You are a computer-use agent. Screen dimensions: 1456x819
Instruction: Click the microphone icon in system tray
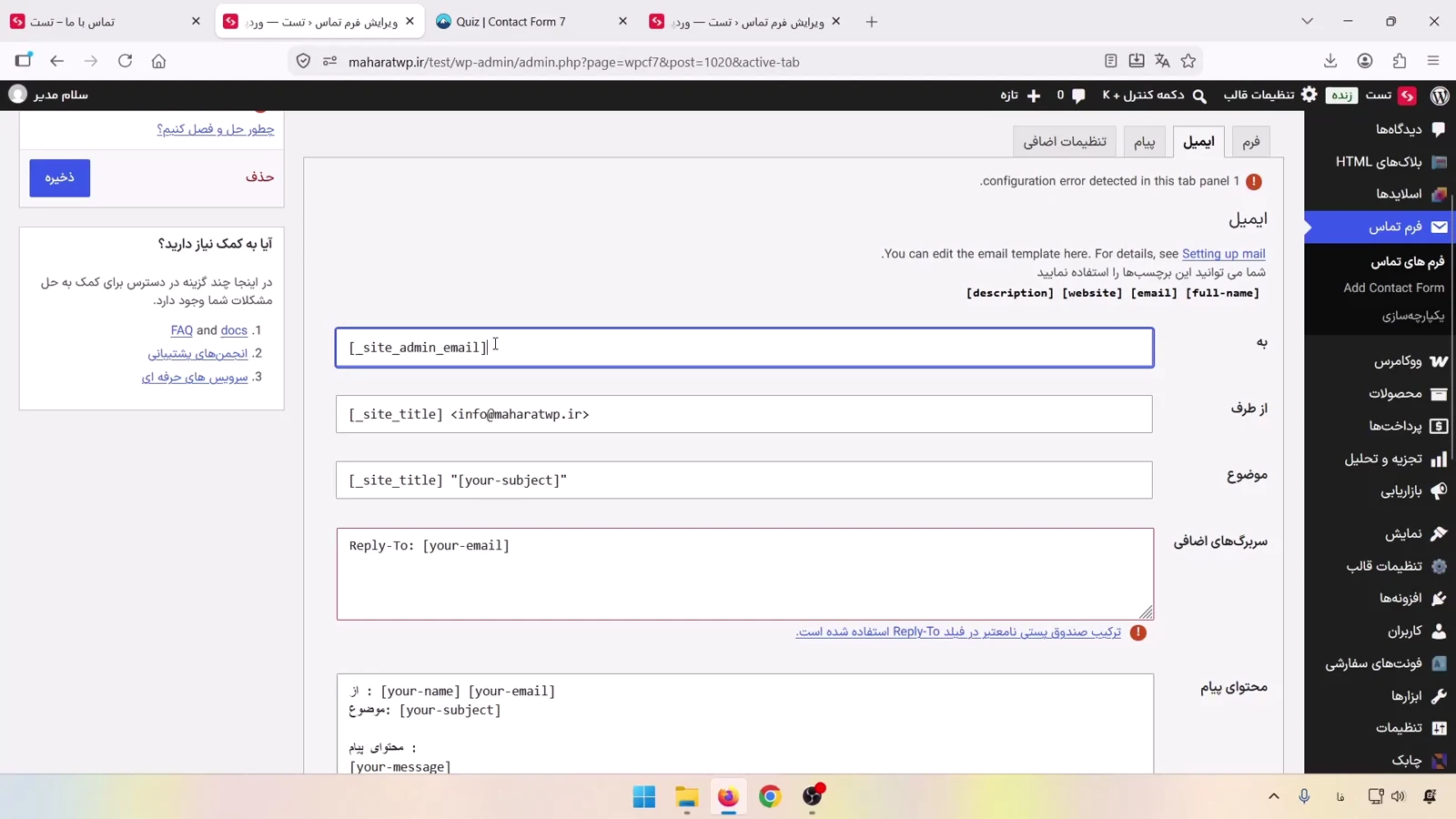1304,796
